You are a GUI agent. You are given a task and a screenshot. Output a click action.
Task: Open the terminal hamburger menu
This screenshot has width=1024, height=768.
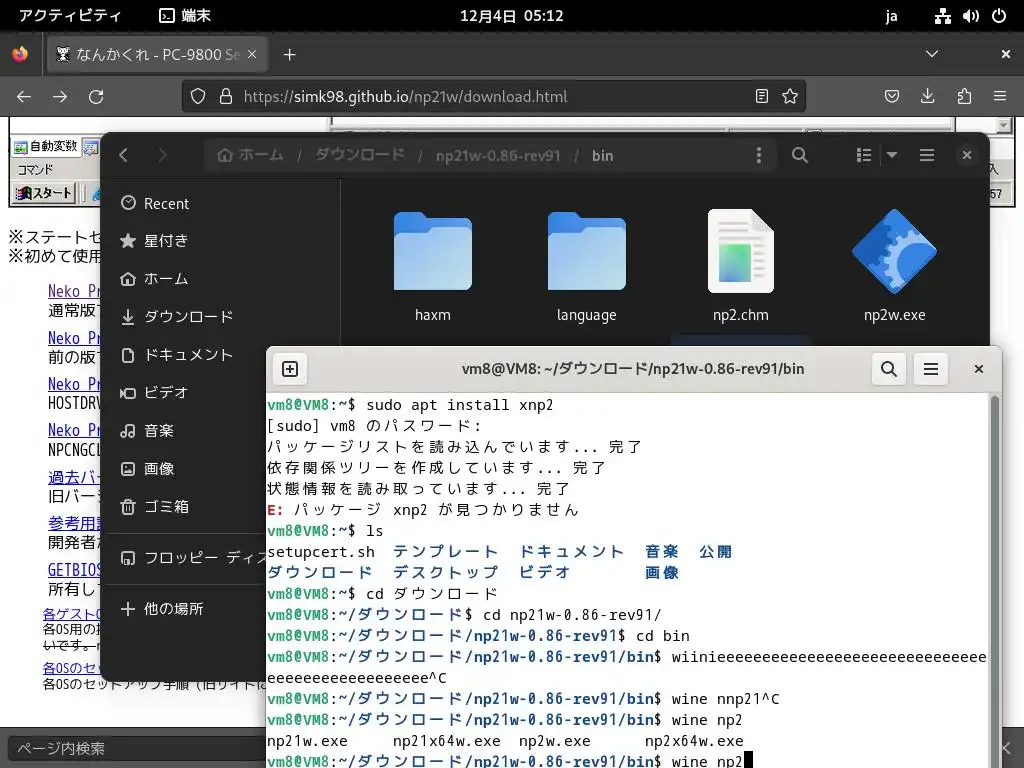931,369
